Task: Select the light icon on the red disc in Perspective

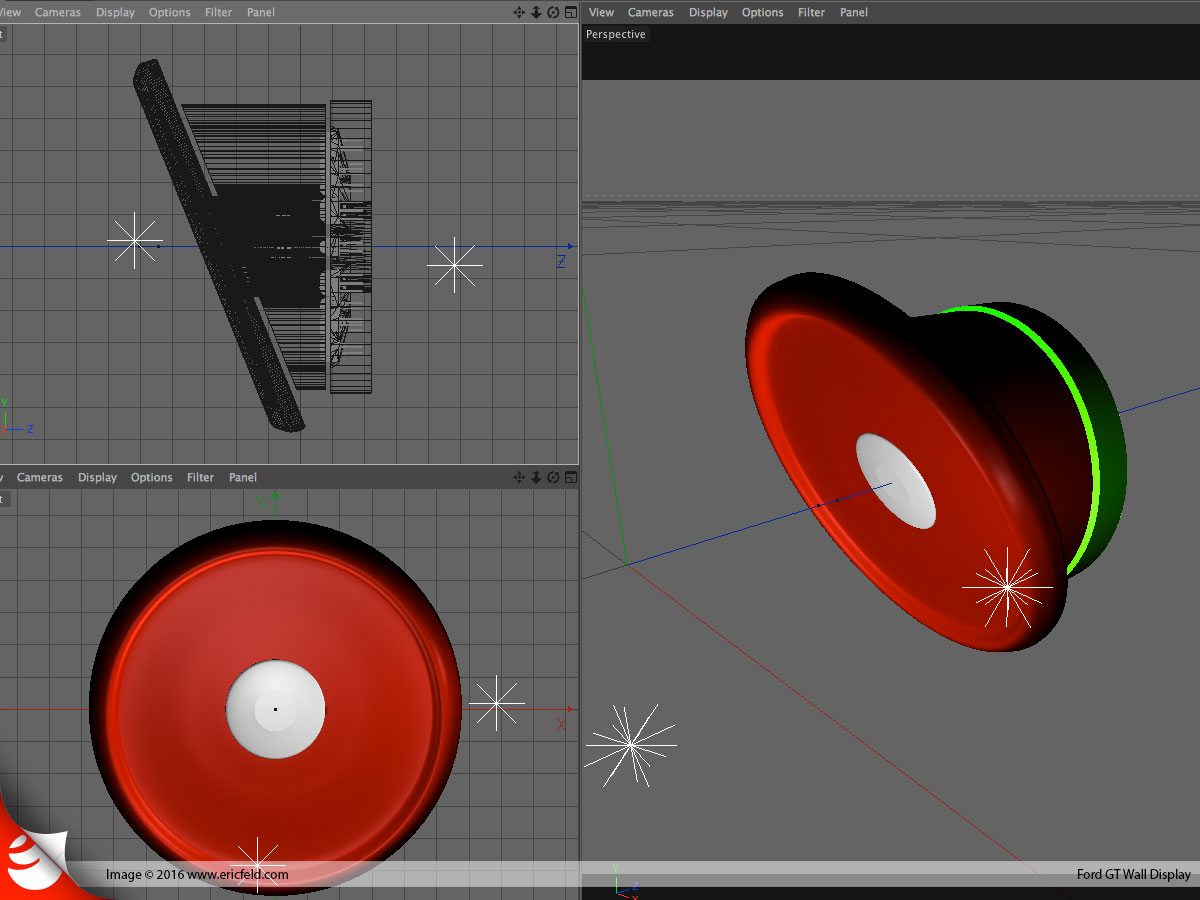Action: pyautogui.click(x=1006, y=587)
